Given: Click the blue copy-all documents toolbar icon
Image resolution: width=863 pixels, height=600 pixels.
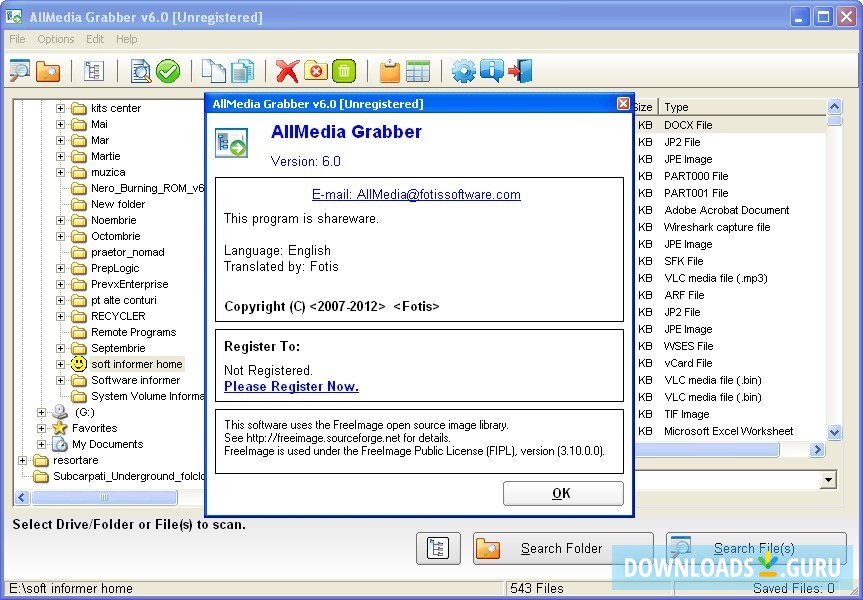Looking at the screenshot, I should 242,71.
